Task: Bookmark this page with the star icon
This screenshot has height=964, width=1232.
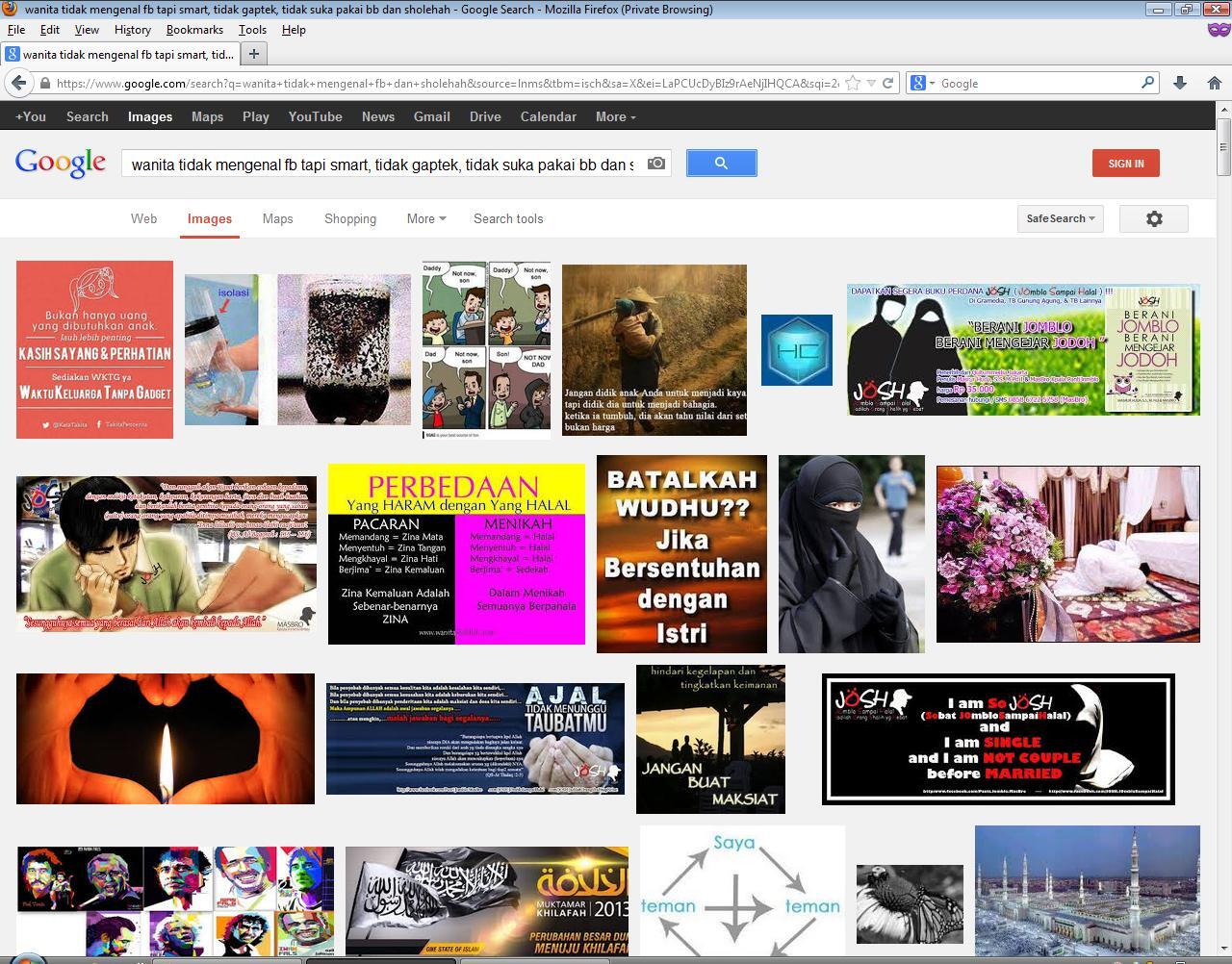Action: (x=853, y=83)
